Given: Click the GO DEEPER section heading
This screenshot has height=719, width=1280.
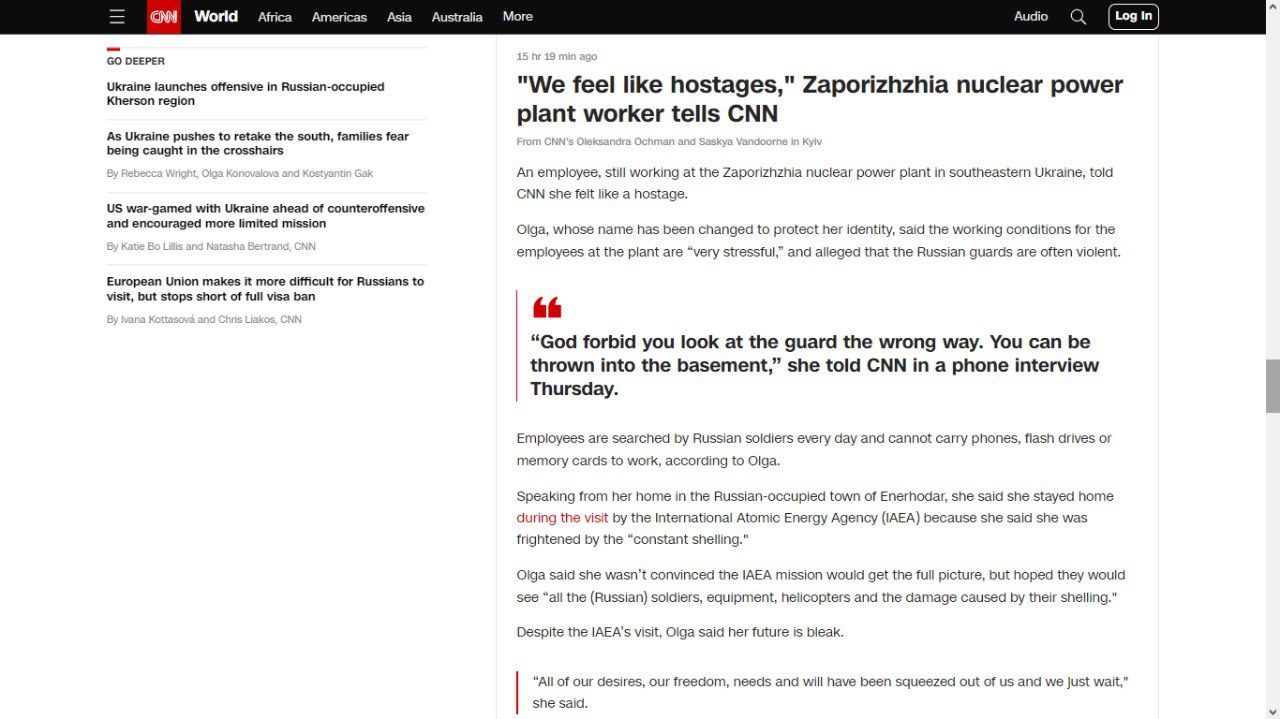Looking at the screenshot, I should point(136,61).
